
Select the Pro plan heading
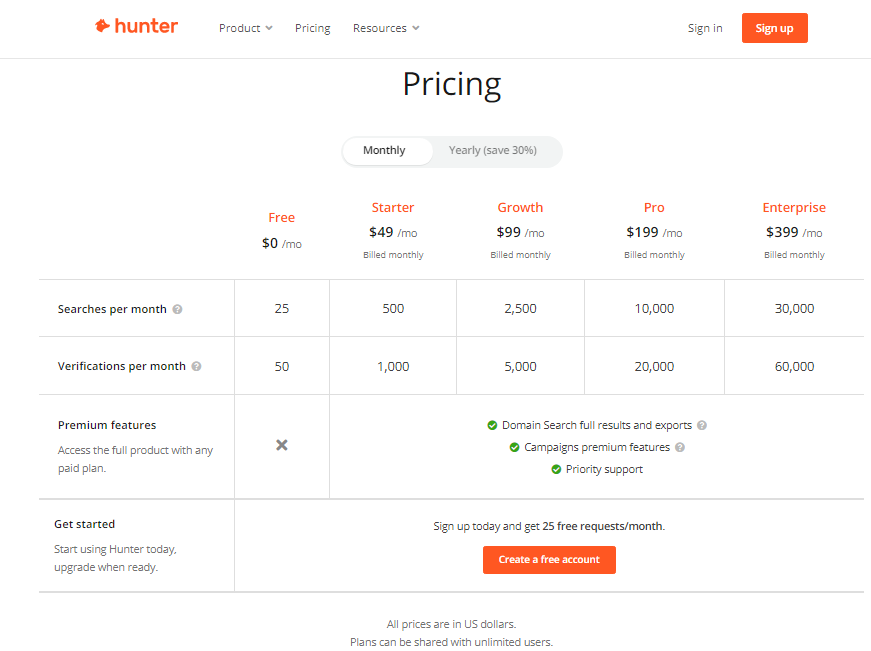pyautogui.click(x=654, y=208)
